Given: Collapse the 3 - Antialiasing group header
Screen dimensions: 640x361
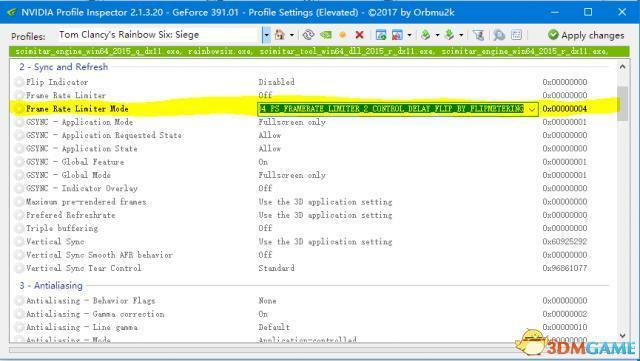Looking at the screenshot, I should point(51,285).
